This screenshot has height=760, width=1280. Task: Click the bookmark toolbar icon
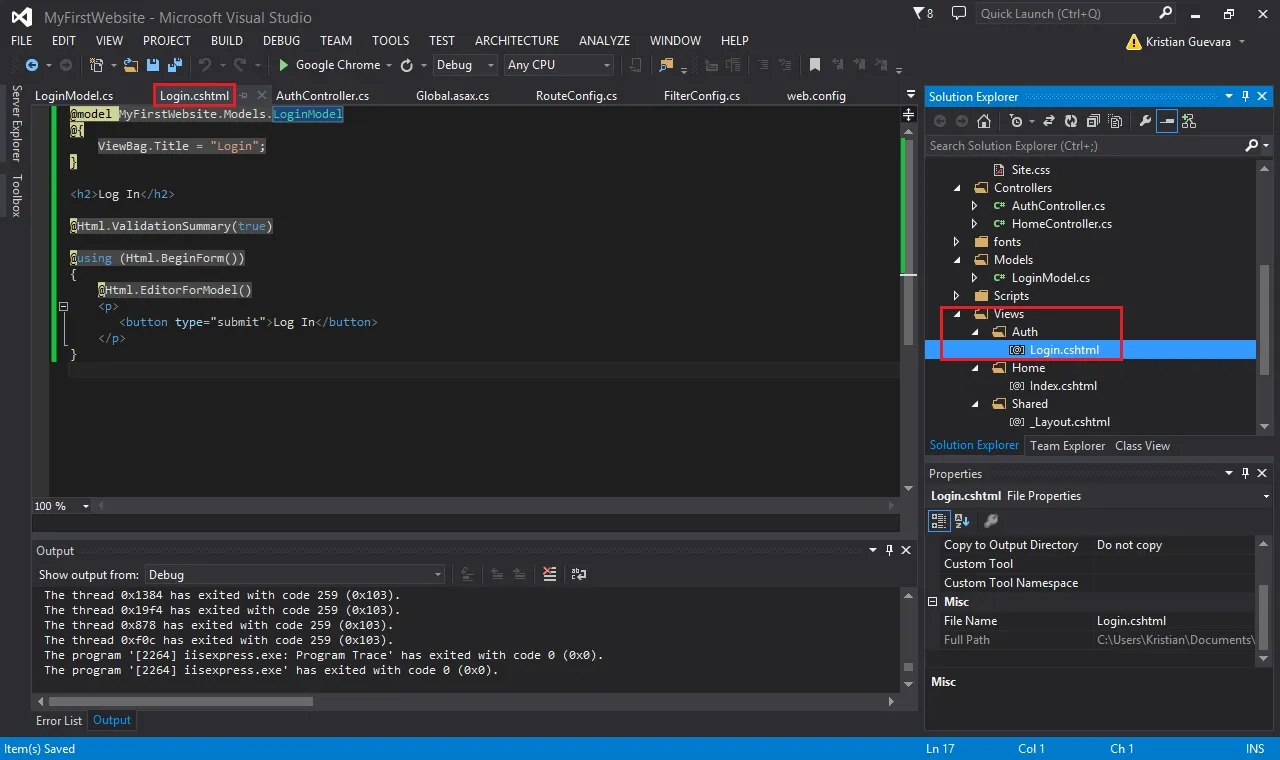[815, 65]
